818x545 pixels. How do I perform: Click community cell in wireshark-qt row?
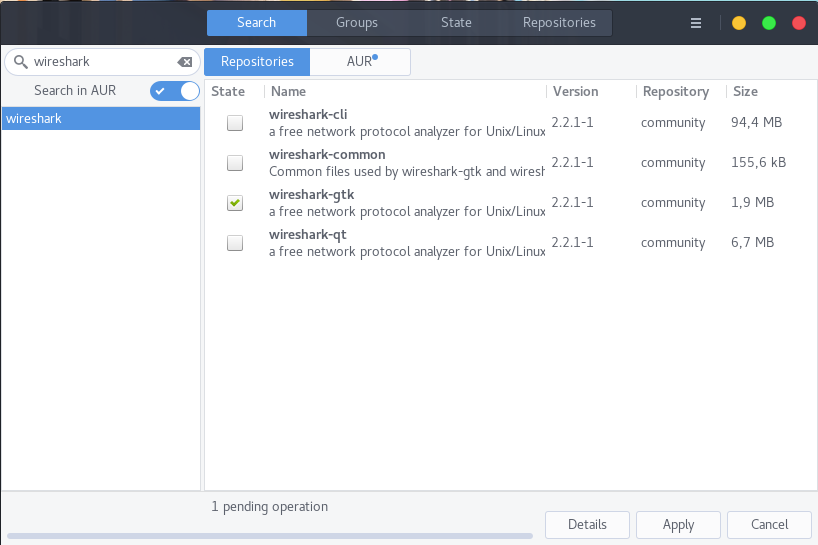(x=673, y=243)
